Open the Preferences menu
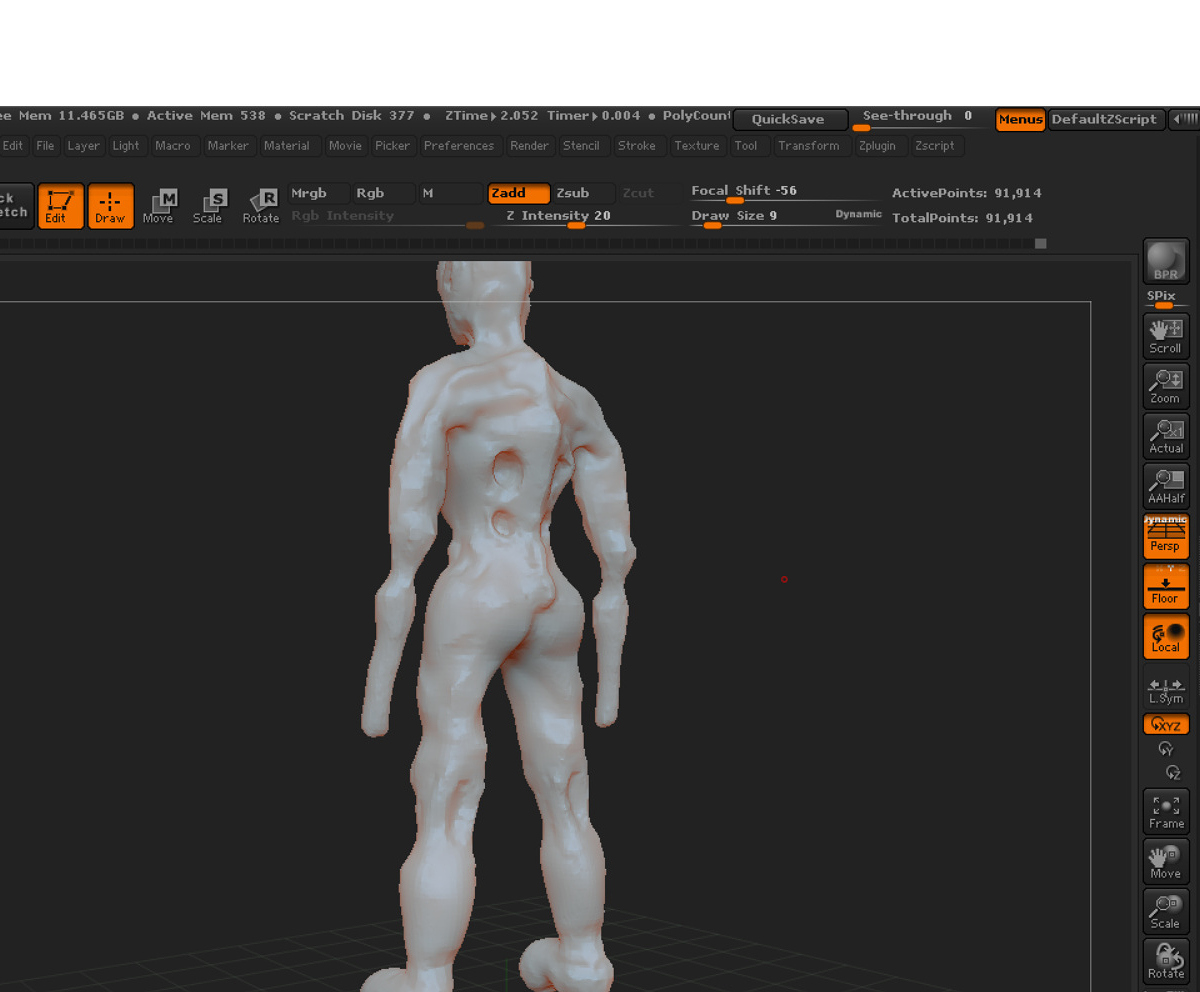This screenshot has width=1200, height=992. (x=459, y=146)
